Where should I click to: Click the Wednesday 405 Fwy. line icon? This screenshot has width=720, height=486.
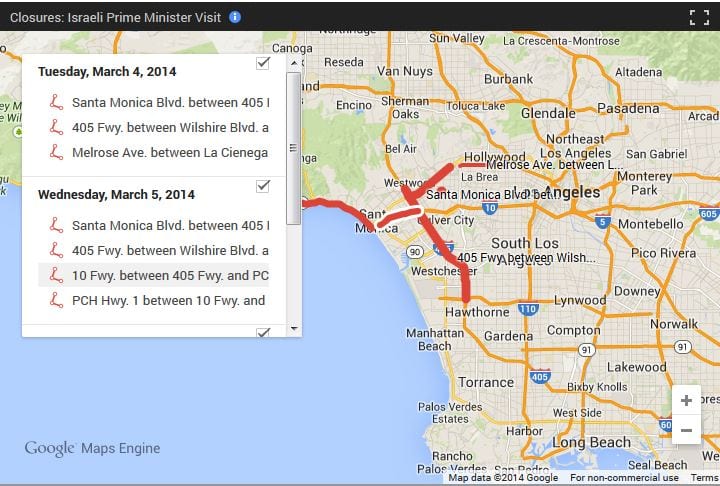[56, 250]
